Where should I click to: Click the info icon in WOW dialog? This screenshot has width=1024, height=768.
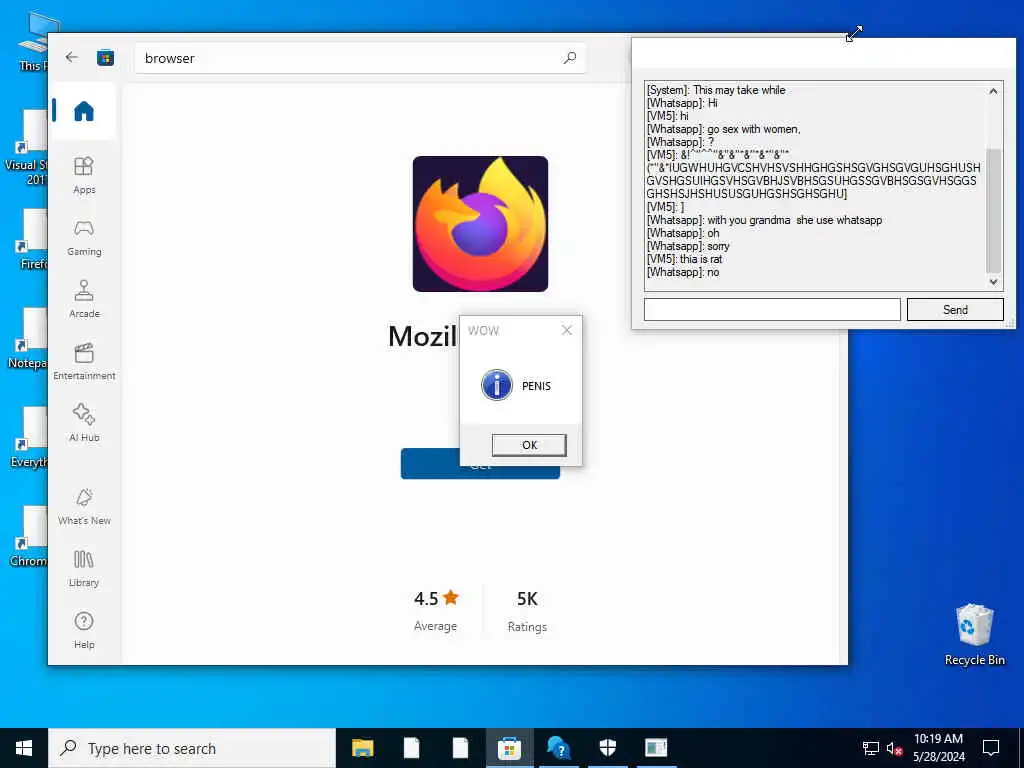coord(497,385)
